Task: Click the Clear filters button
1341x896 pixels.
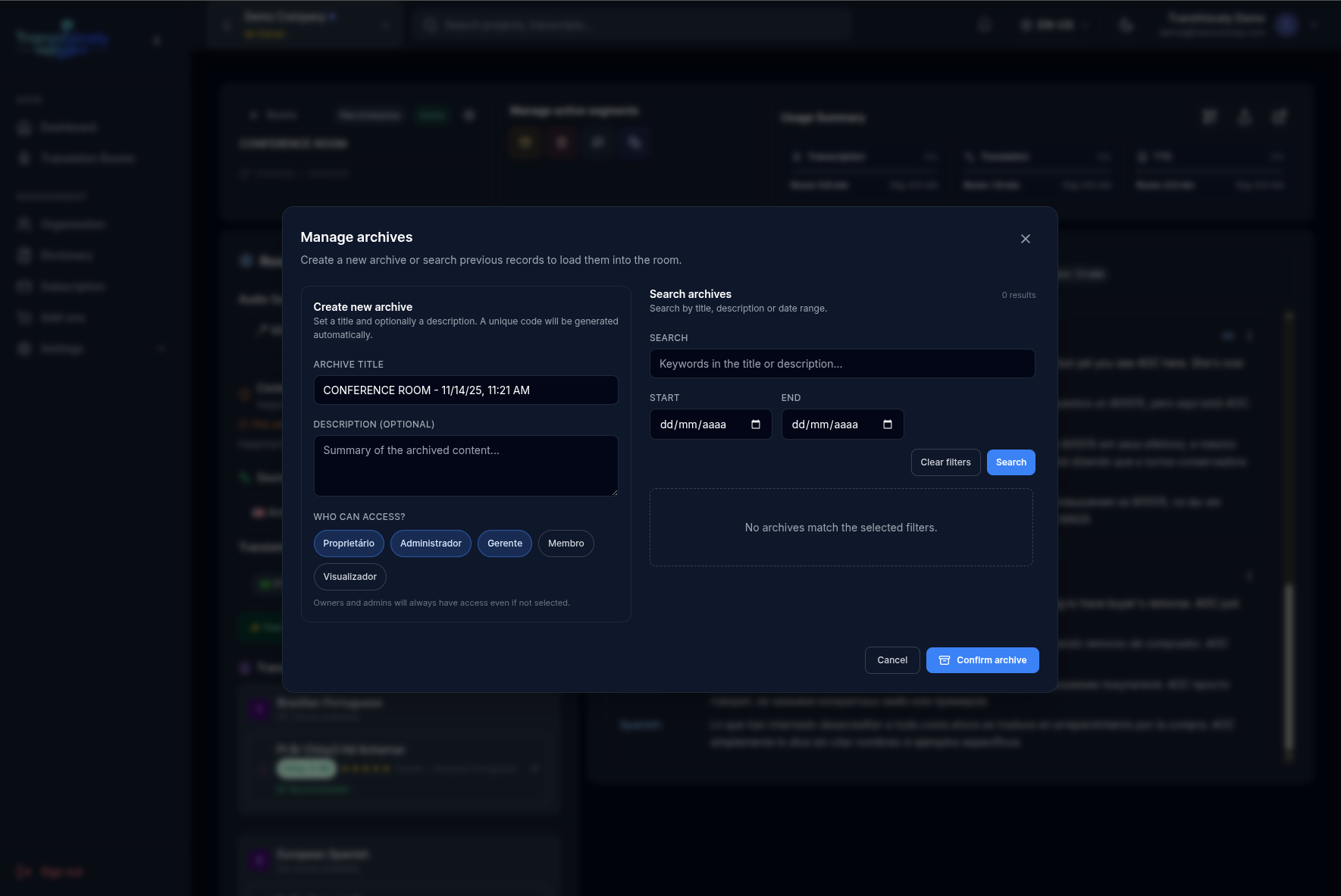Action: tap(945, 462)
